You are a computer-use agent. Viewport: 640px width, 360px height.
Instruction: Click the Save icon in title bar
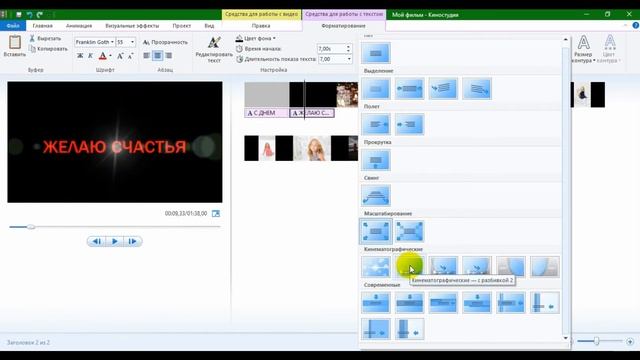click(18, 15)
